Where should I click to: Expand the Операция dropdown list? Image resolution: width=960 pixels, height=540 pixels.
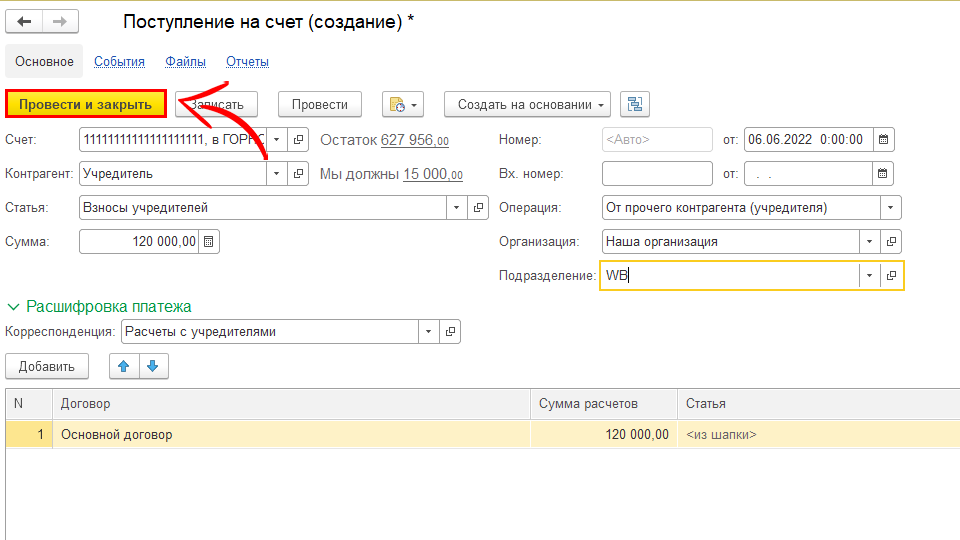(x=890, y=208)
